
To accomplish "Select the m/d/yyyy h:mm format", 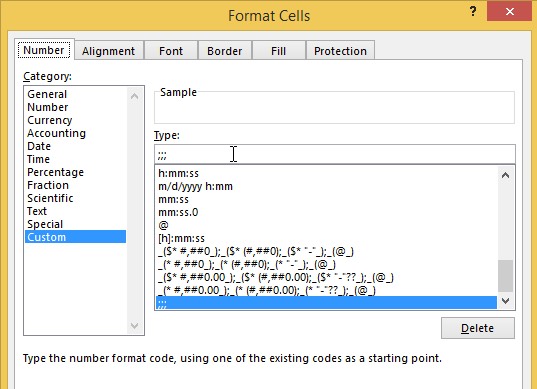I will (x=195, y=186).
